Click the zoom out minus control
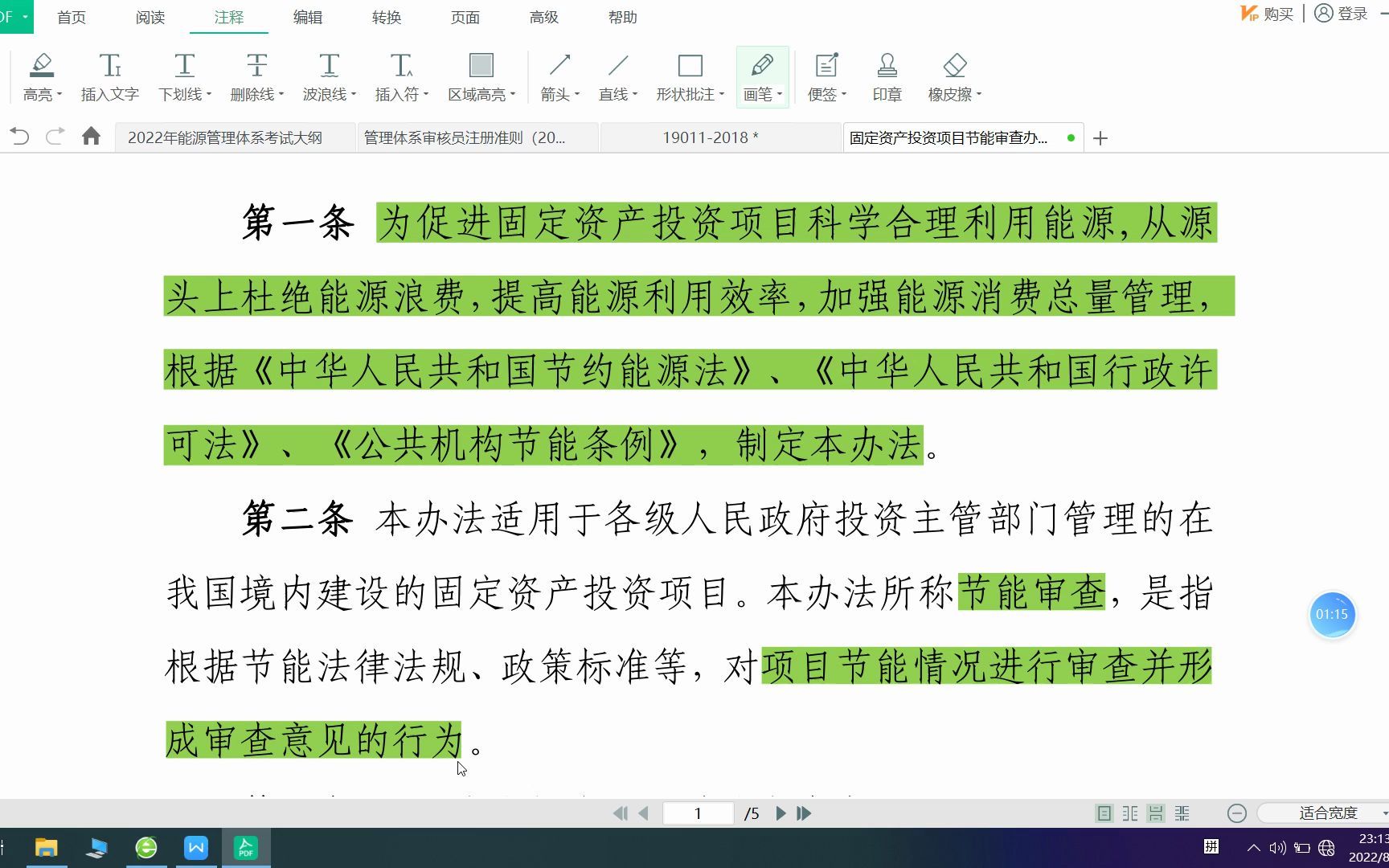Screen dimensions: 1389x868 point(1235,813)
